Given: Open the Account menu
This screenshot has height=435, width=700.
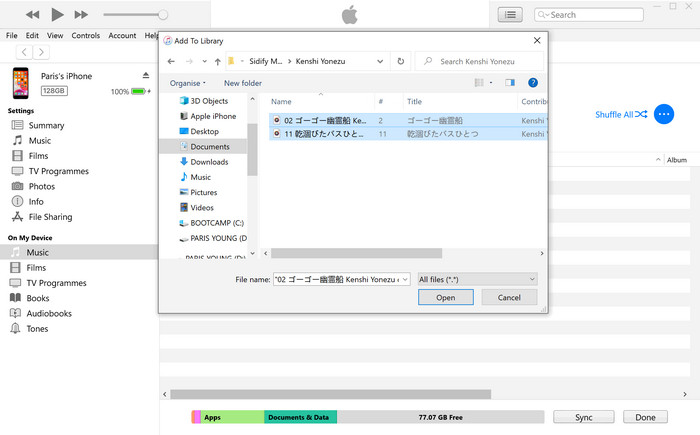Looking at the screenshot, I should tap(122, 35).
